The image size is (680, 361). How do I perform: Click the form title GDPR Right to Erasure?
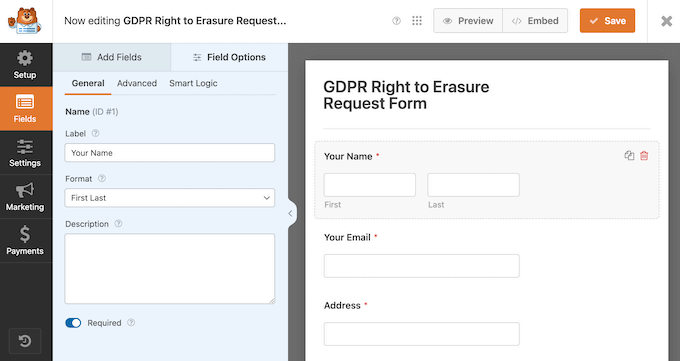click(x=406, y=95)
